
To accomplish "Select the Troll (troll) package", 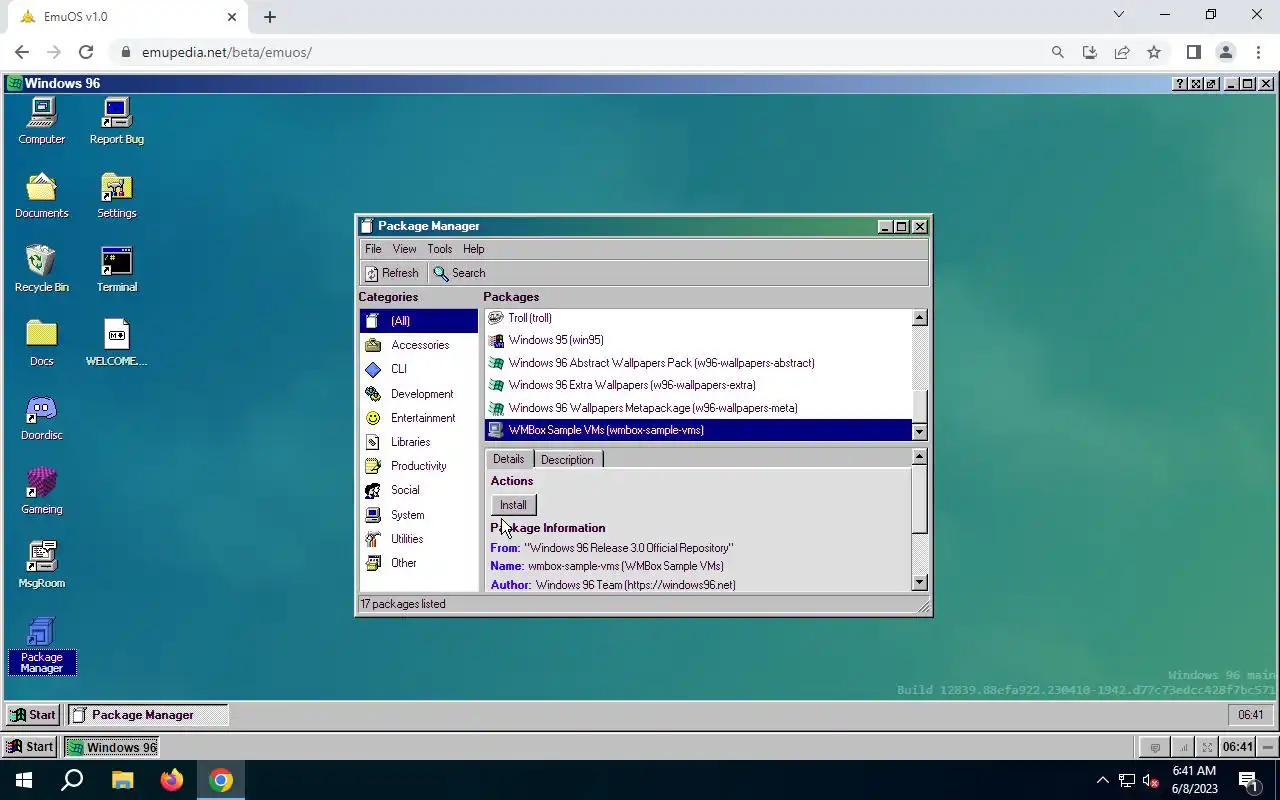I will point(698,318).
